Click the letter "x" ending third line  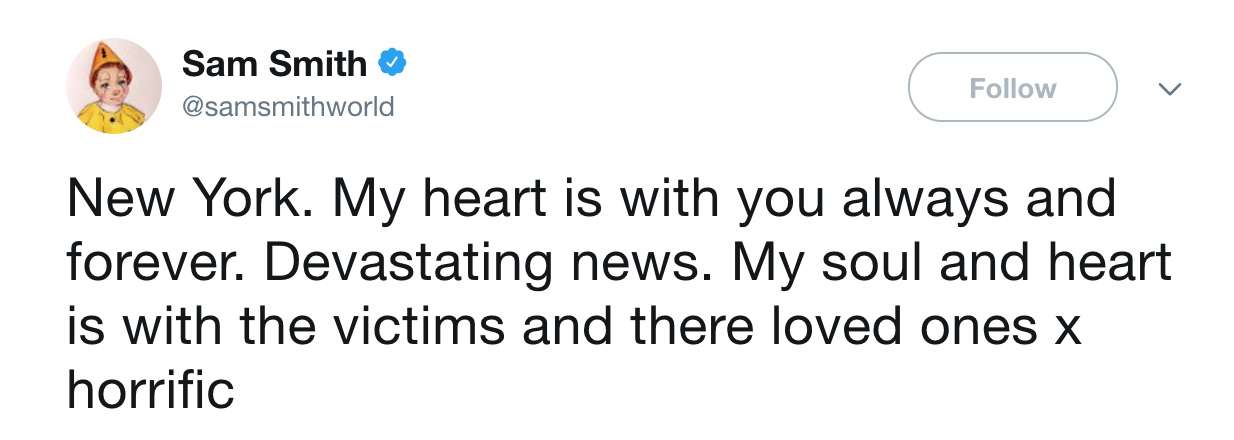coord(1068,328)
